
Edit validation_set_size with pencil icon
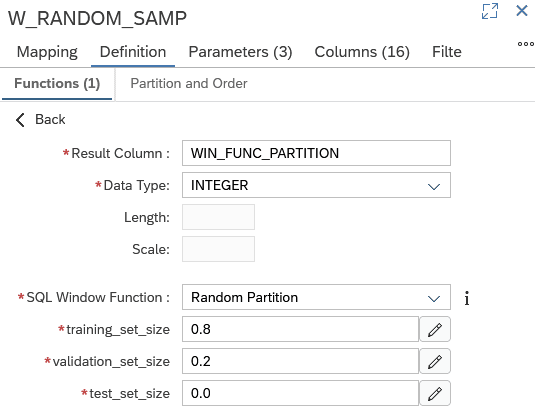[435, 361]
